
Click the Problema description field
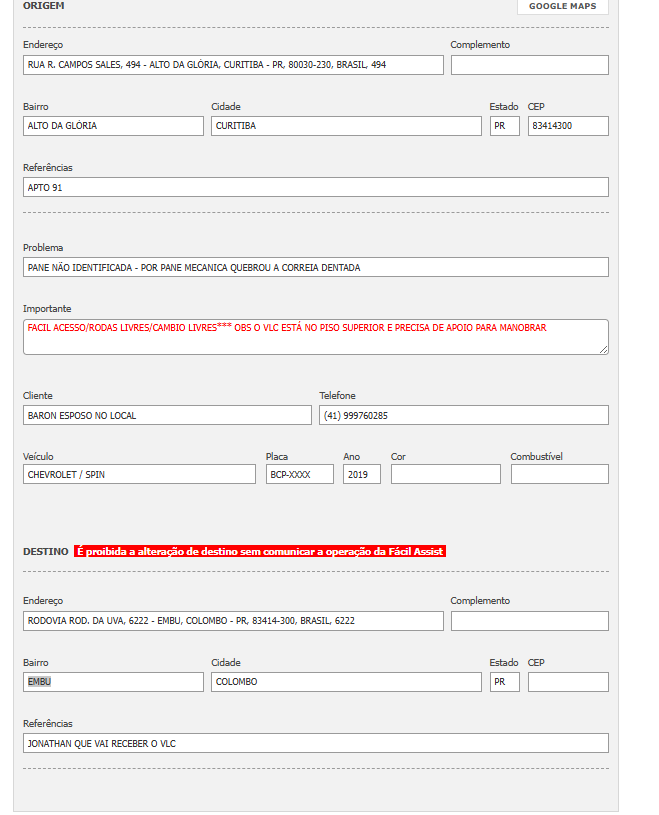coord(315,267)
